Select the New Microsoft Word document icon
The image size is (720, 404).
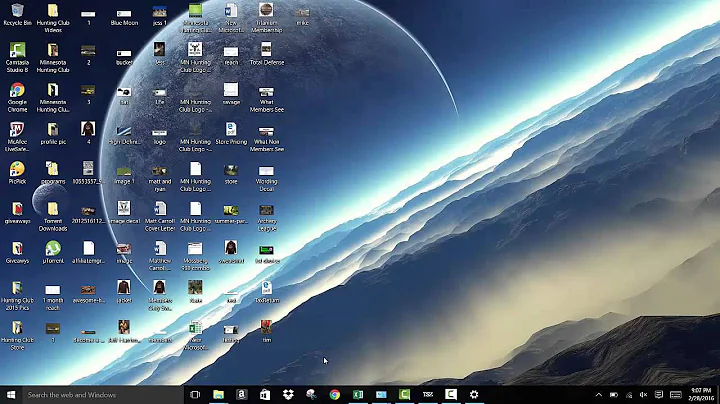click(231, 18)
